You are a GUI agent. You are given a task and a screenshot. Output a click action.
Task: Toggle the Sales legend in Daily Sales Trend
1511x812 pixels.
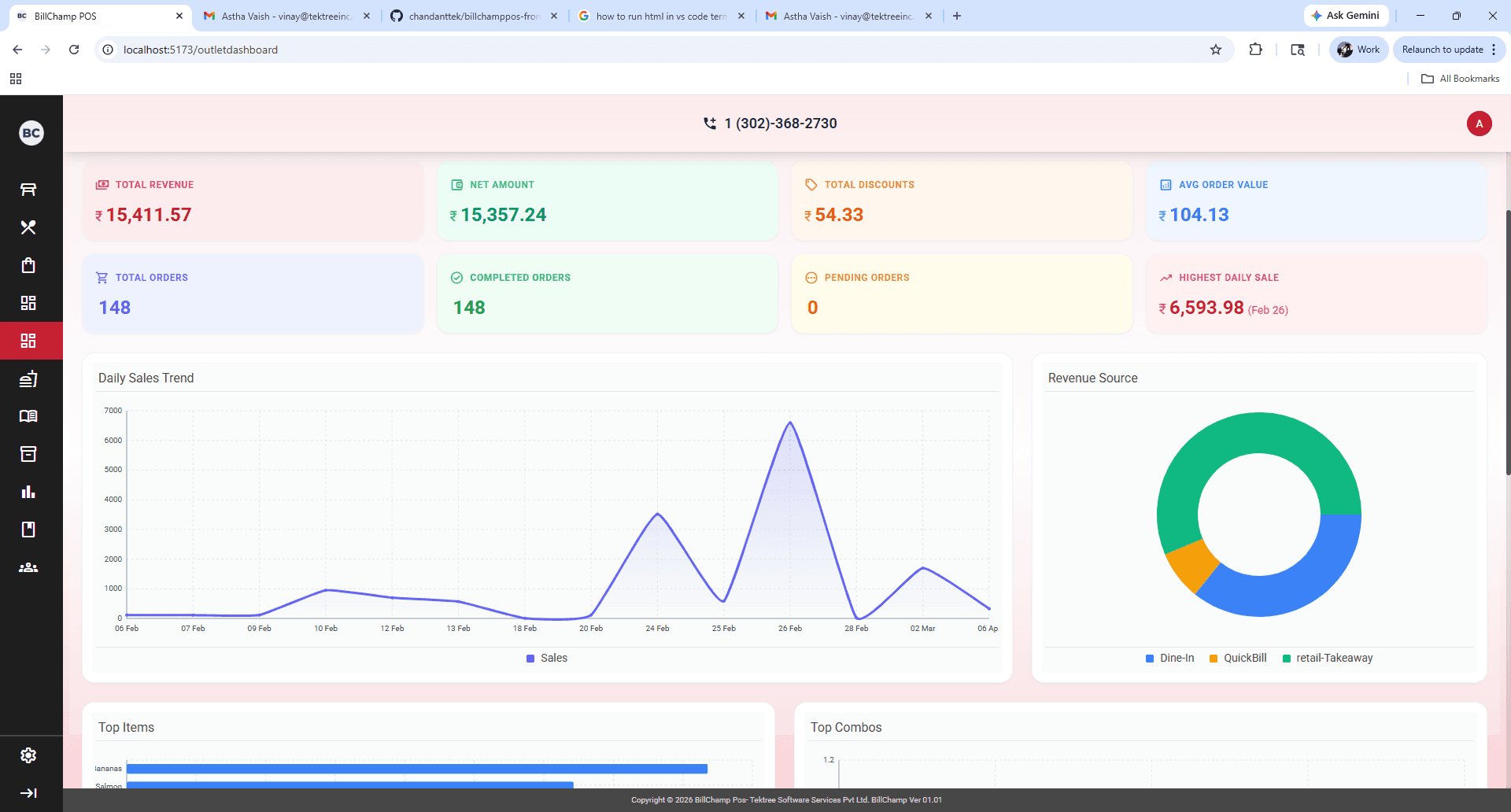[547, 658]
